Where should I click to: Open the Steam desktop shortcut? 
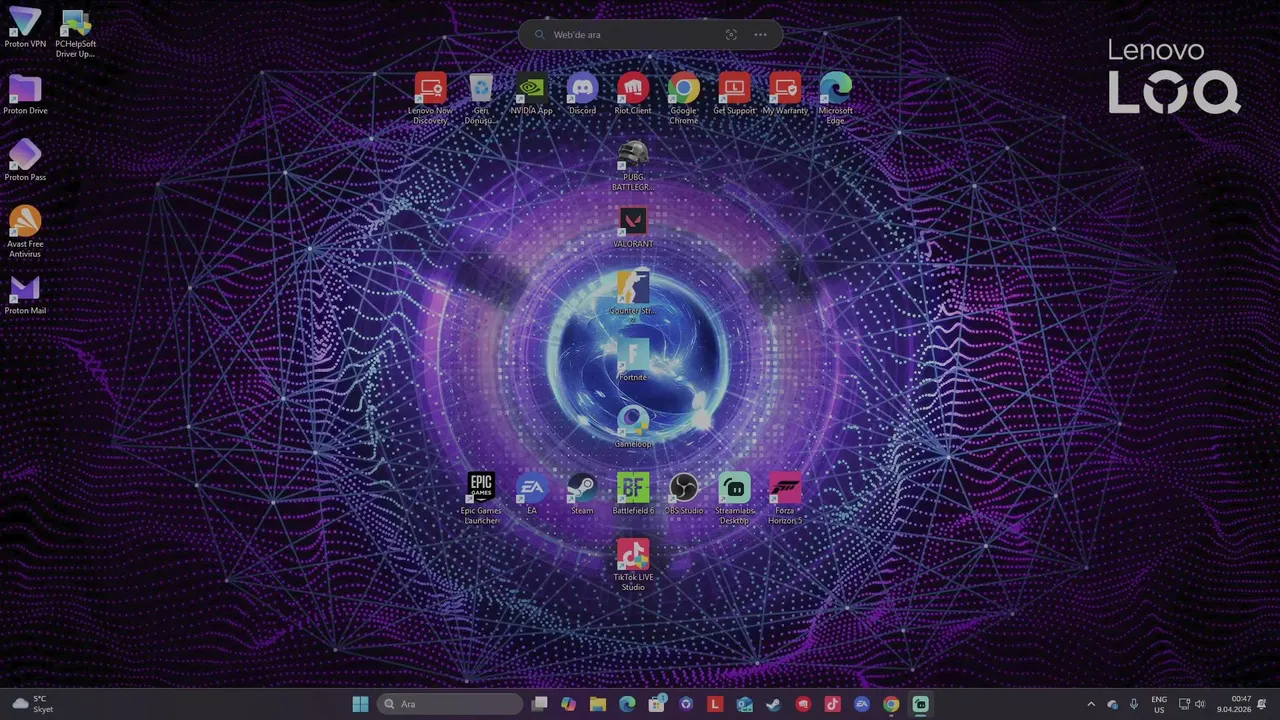coord(582,494)
